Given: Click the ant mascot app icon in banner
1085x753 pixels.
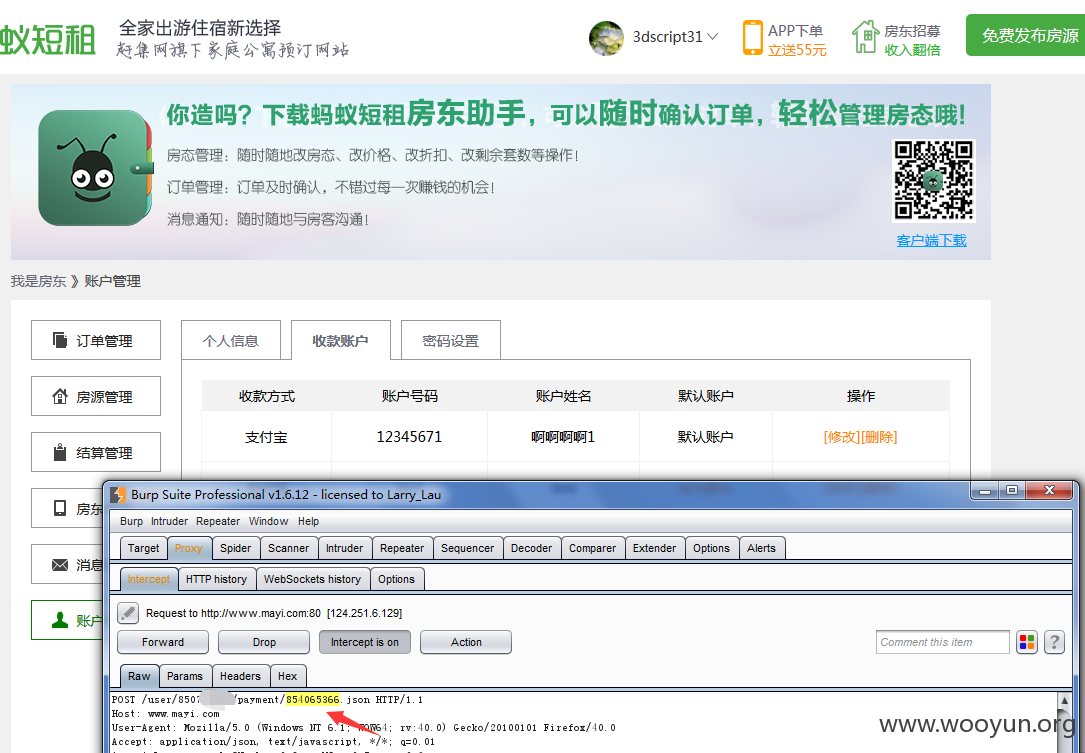Looking at the screenshot, I should (x=95, y=168).
